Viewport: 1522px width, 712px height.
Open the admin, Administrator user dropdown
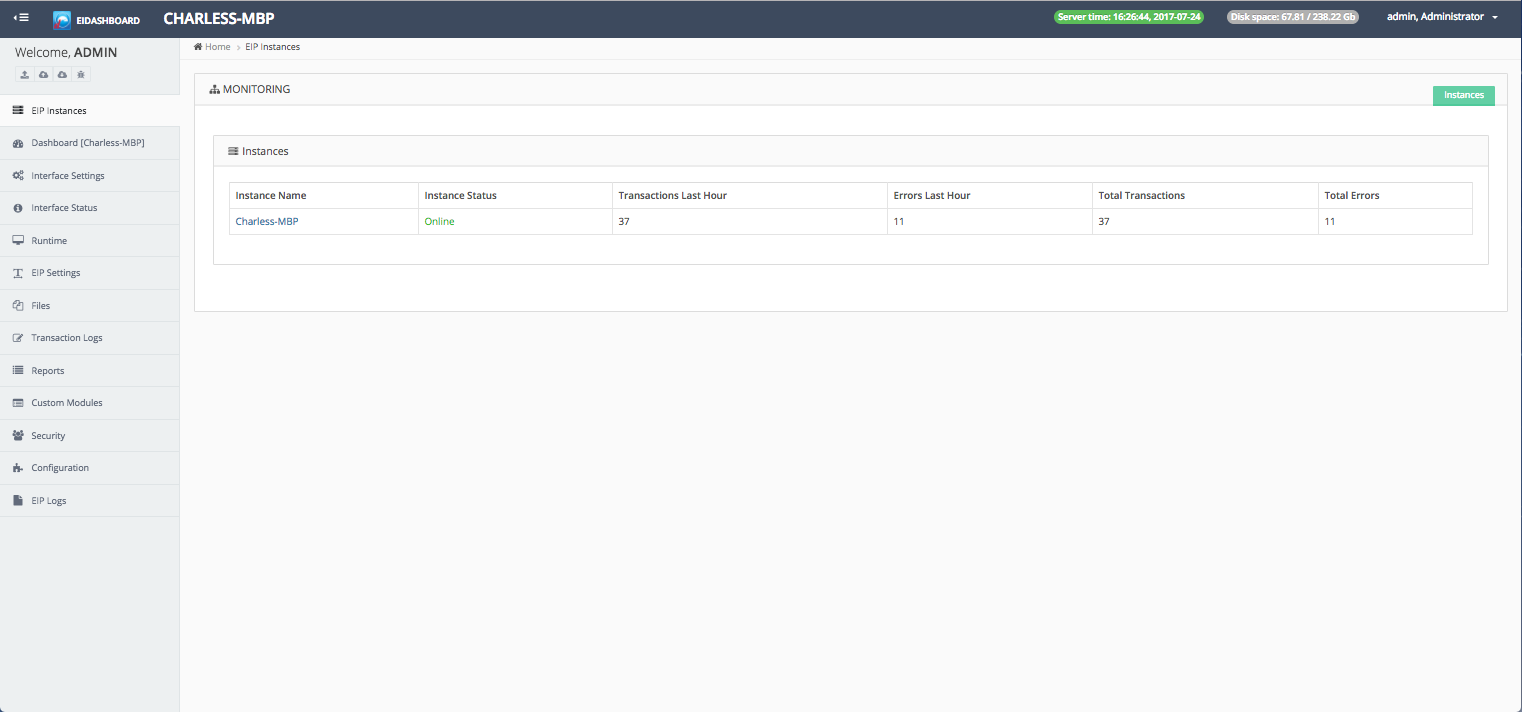coord(1442,17)
